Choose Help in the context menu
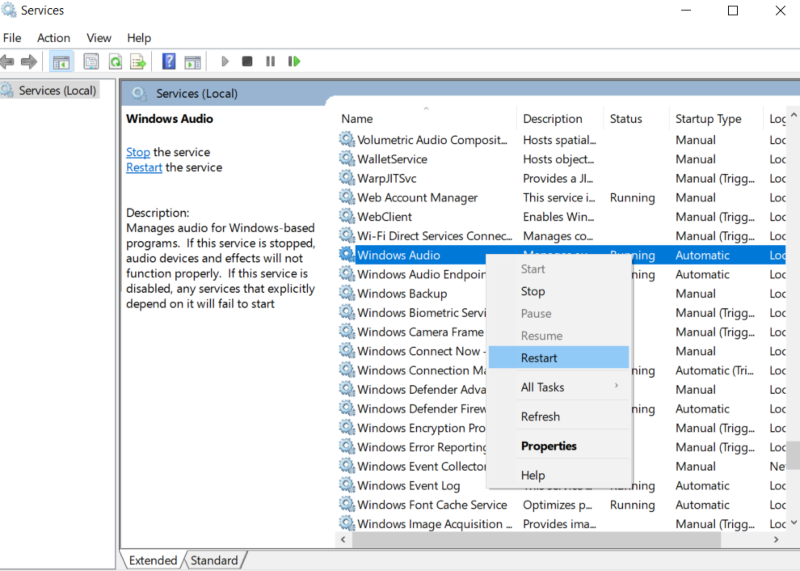800x571 pixels. point(559,475)
